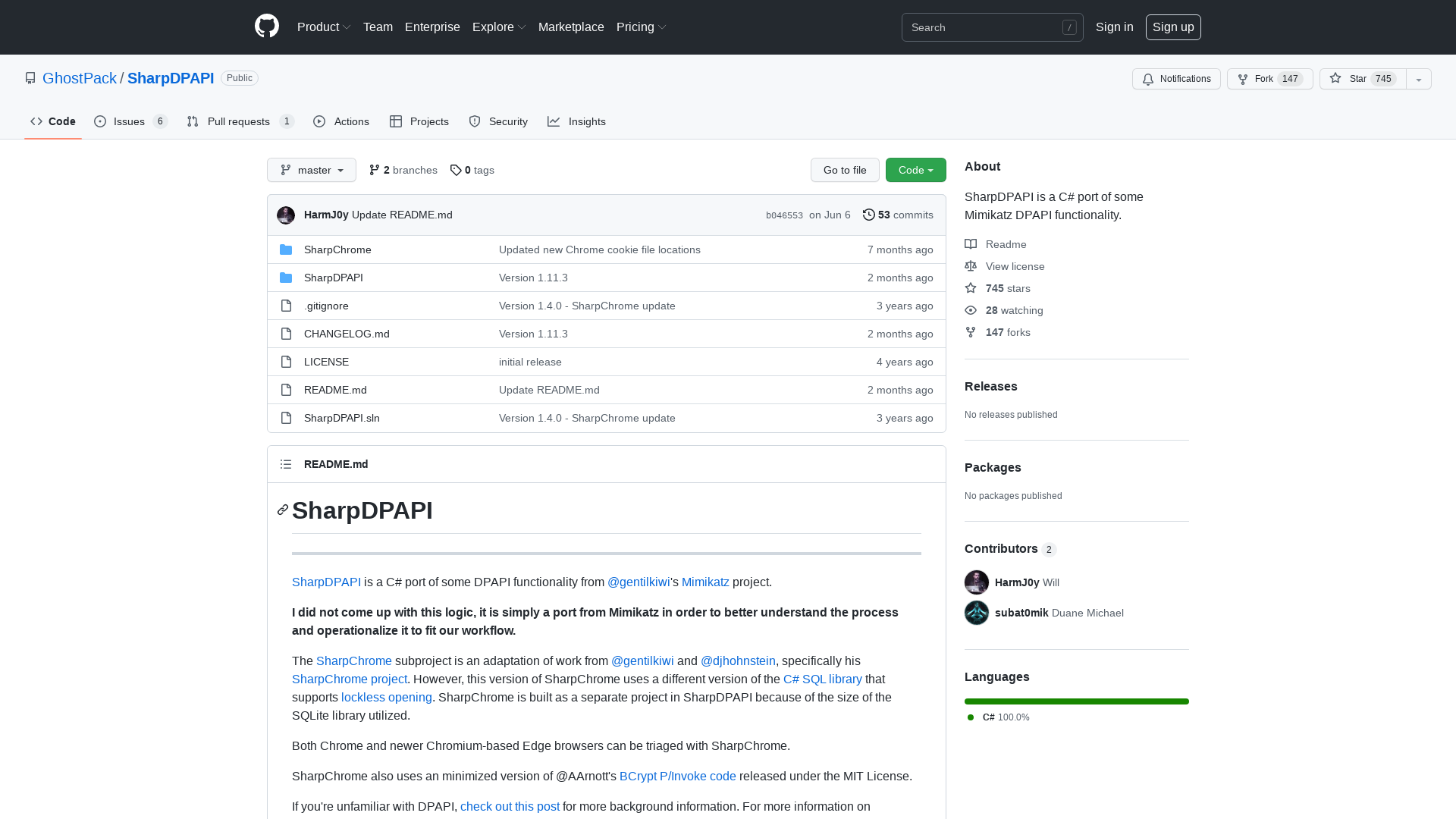Expand the Explore menu
1456x819 pixels.
pos(499,27)
